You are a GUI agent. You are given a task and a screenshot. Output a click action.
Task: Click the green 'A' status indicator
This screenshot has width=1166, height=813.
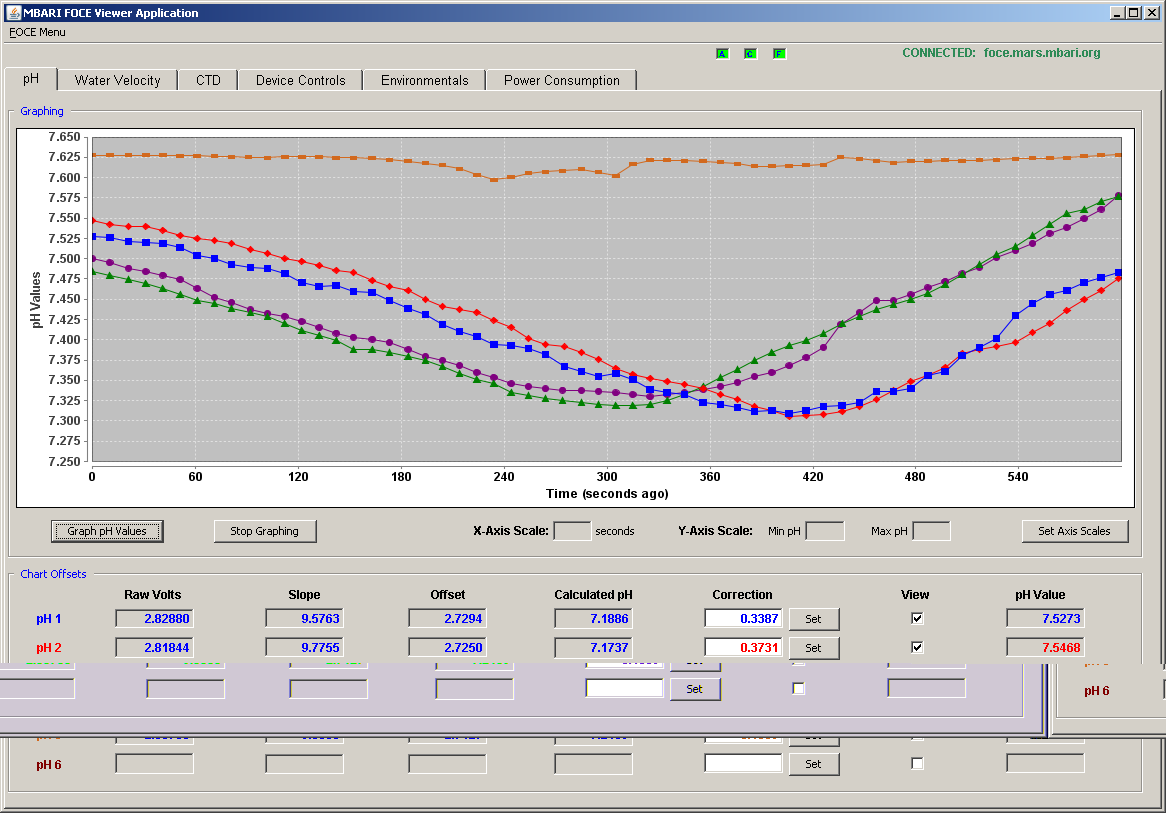(x=722, y=54)
